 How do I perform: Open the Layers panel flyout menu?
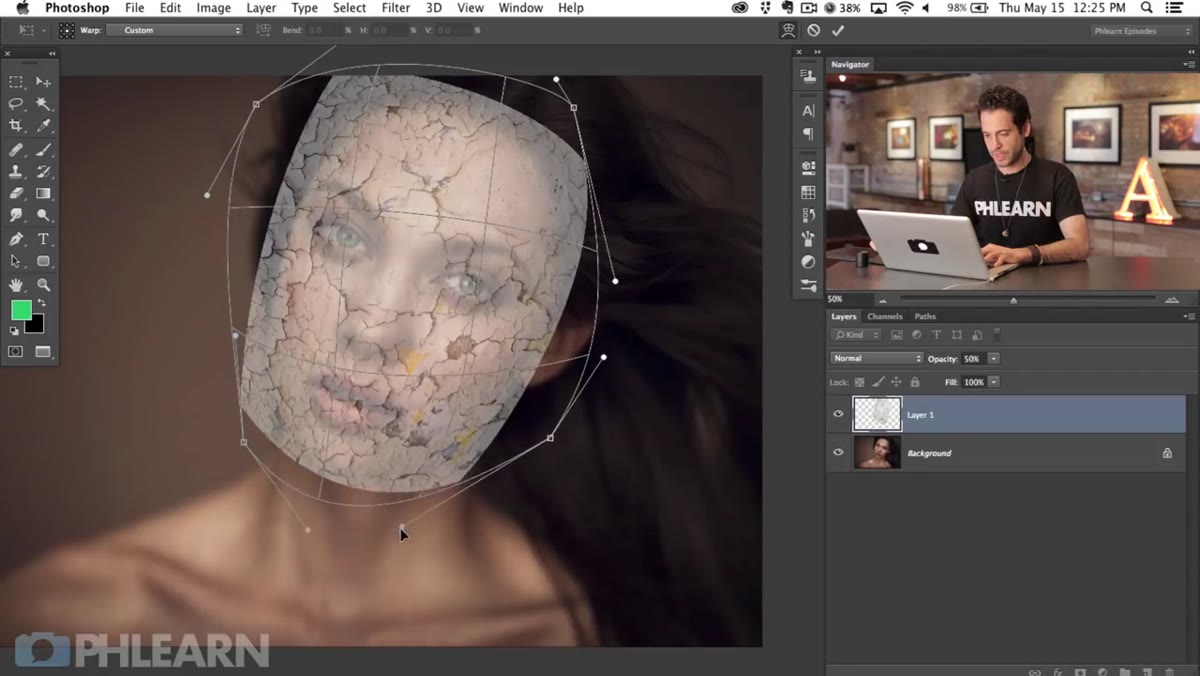[1188, 317]
